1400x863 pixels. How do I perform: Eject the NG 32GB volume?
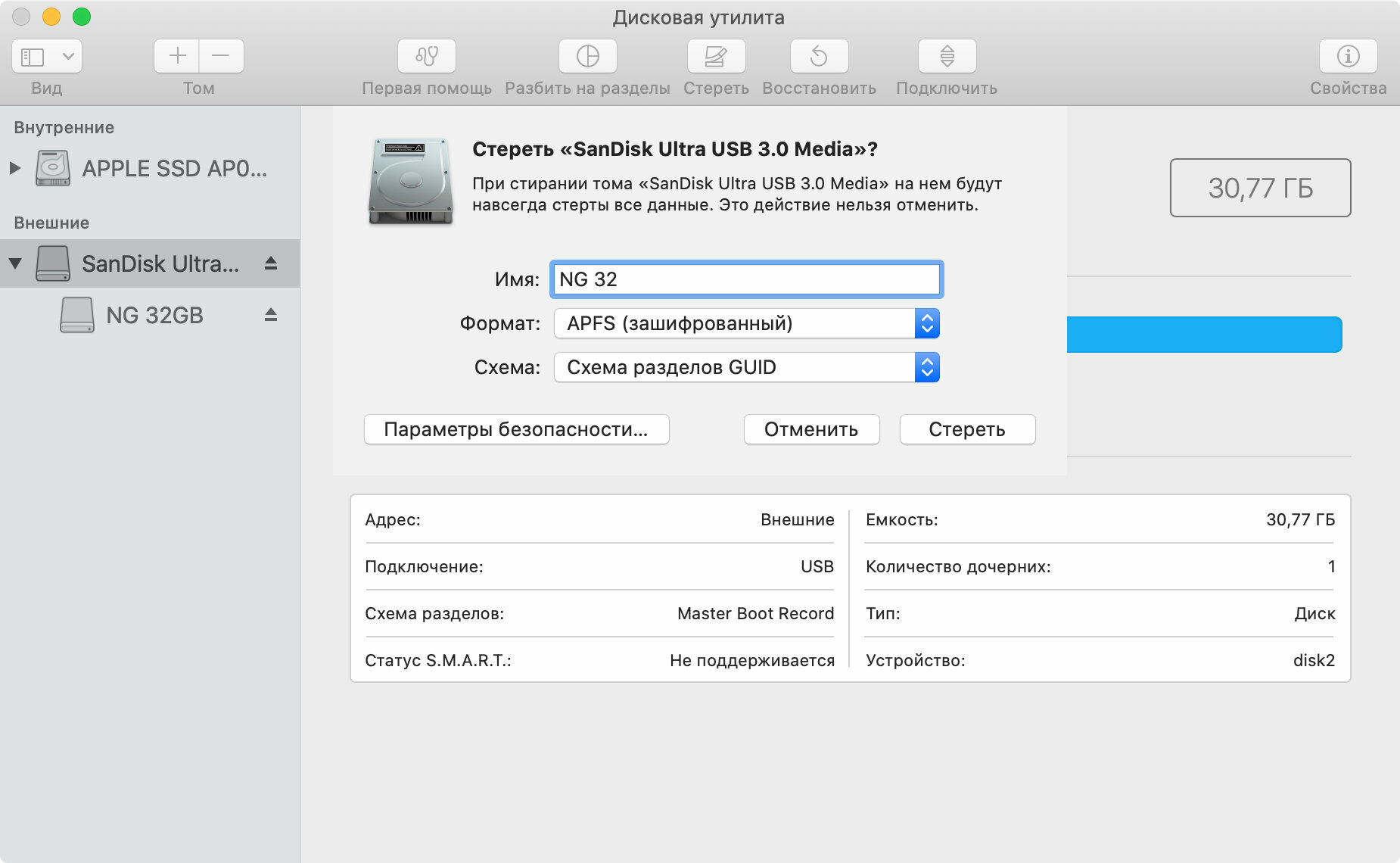(x=271, y=315)
